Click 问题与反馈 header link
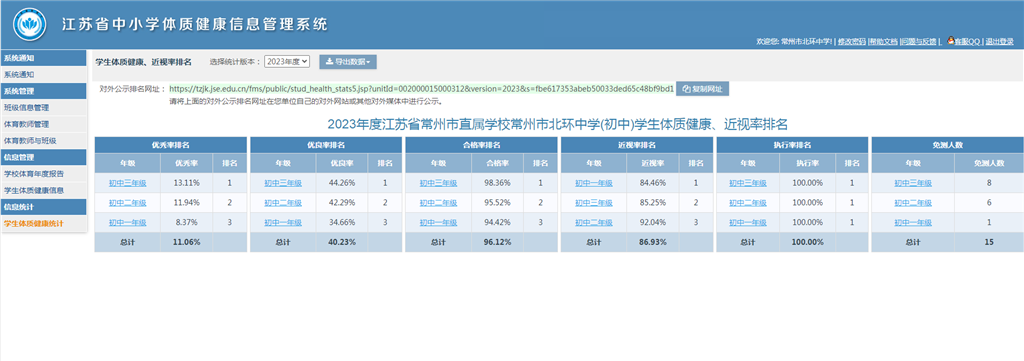 tap(919, 41)
